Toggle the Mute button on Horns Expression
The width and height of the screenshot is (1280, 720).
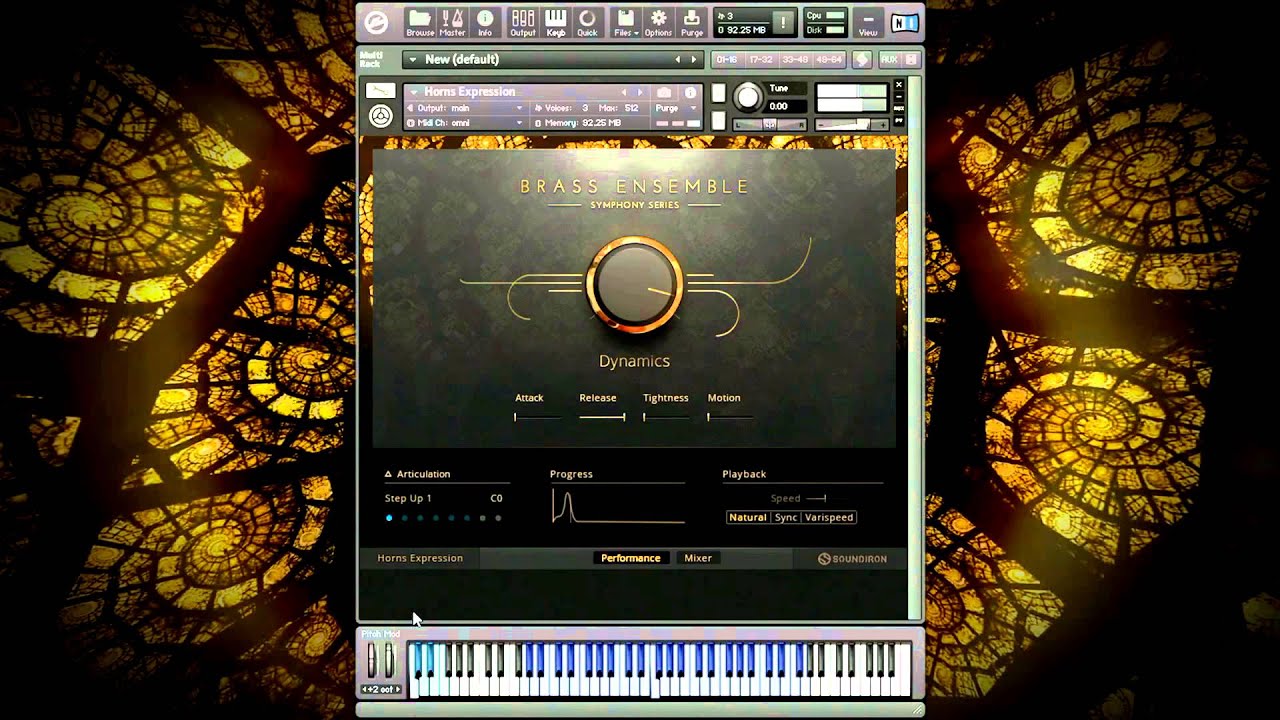pyautogui.click(x=718, y=120)
